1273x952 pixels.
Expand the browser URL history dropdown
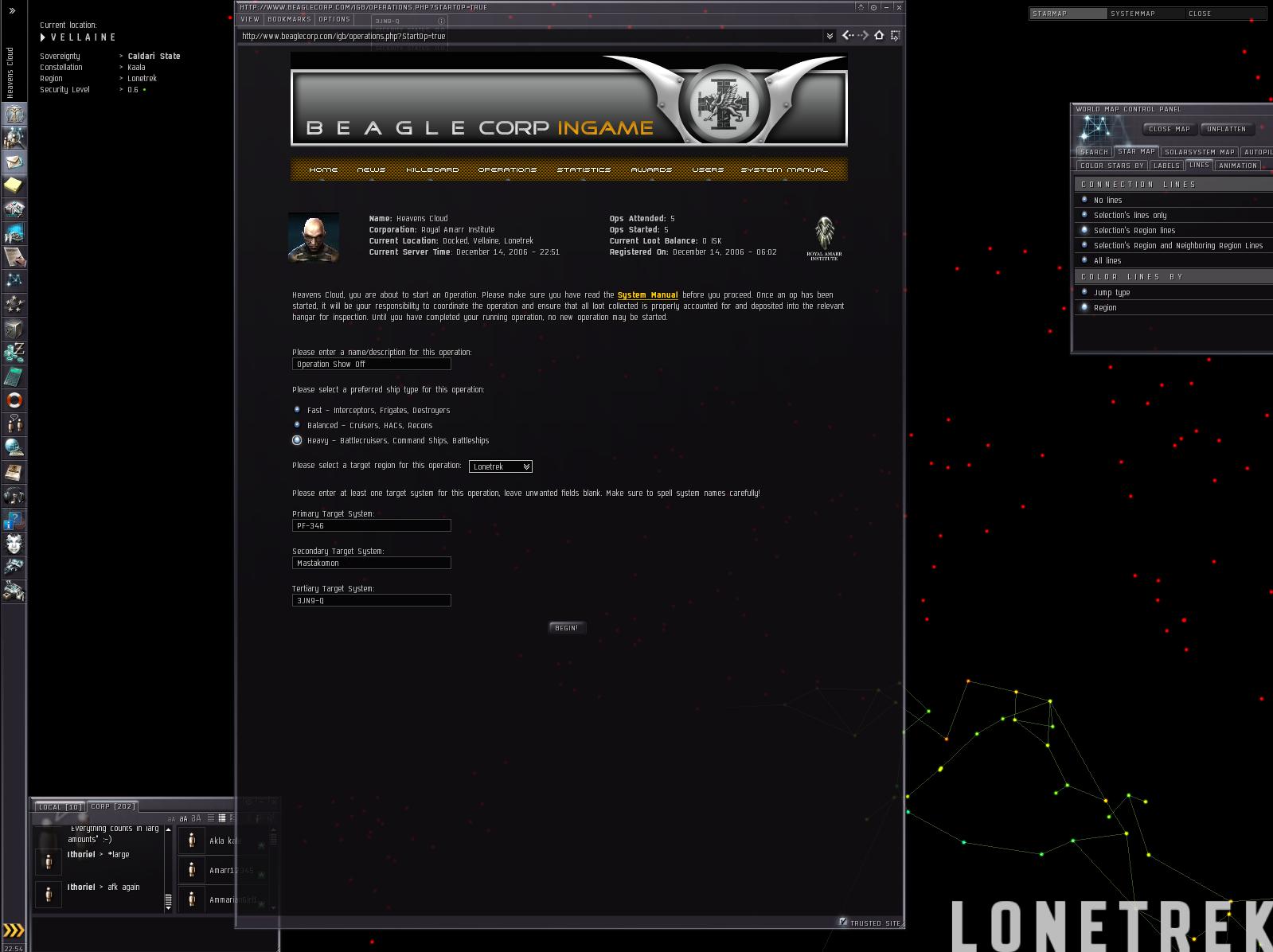830,36
